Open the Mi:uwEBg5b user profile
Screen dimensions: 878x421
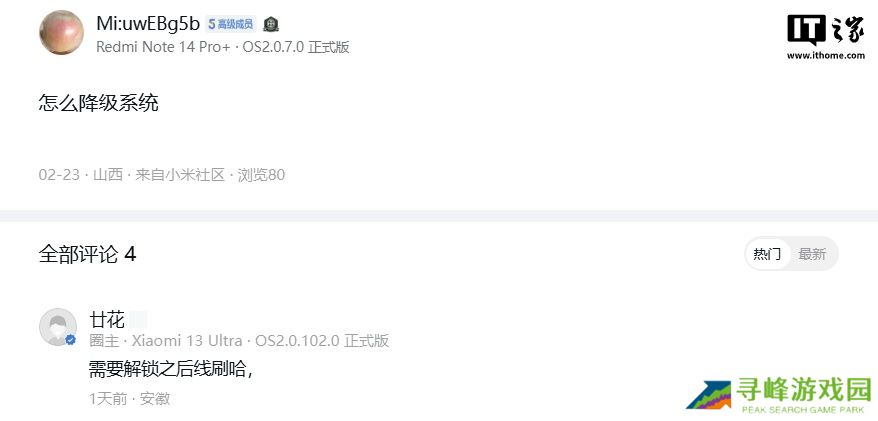(x=148, y=24)
